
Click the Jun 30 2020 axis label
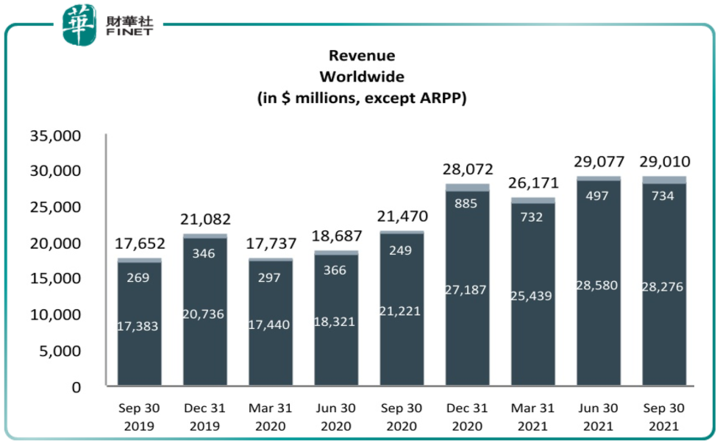[x=336, y=417]
